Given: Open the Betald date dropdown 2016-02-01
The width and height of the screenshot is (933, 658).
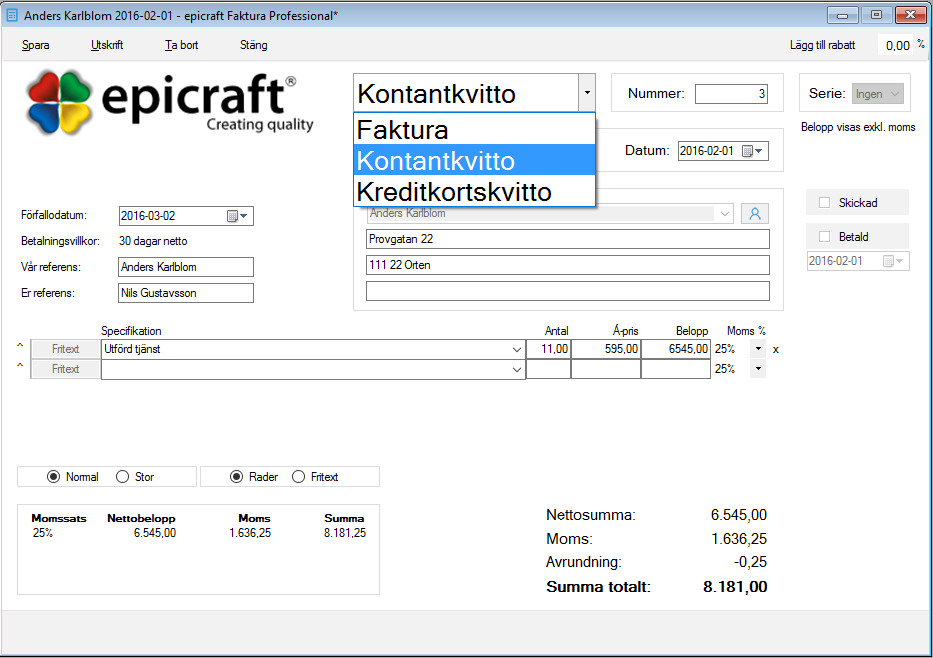Looking at the screenshot, I should pos(894,261).
